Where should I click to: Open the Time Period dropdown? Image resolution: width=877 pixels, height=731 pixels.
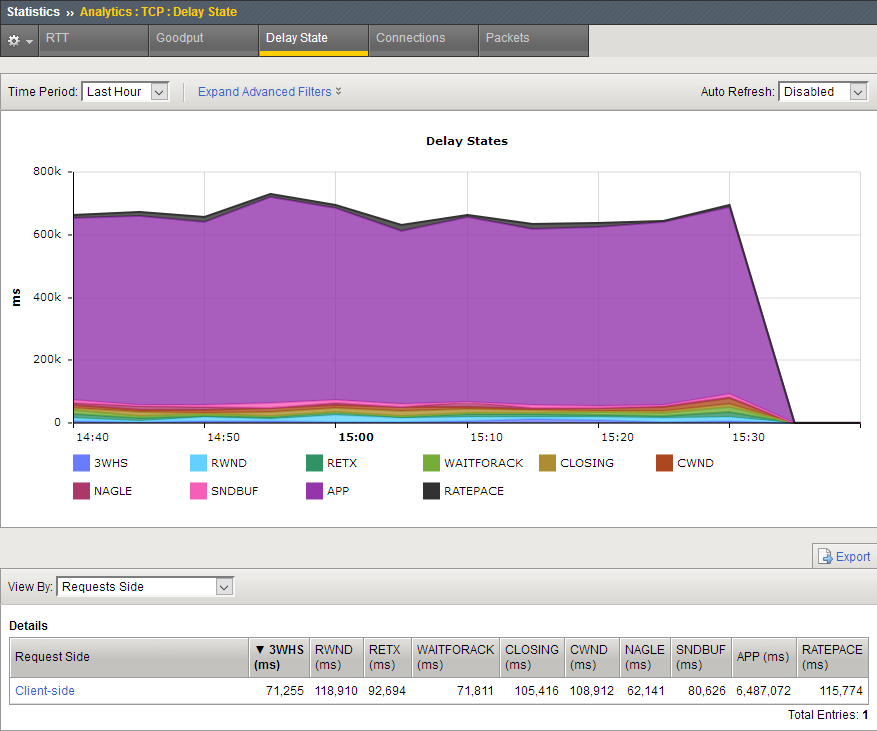126,92
